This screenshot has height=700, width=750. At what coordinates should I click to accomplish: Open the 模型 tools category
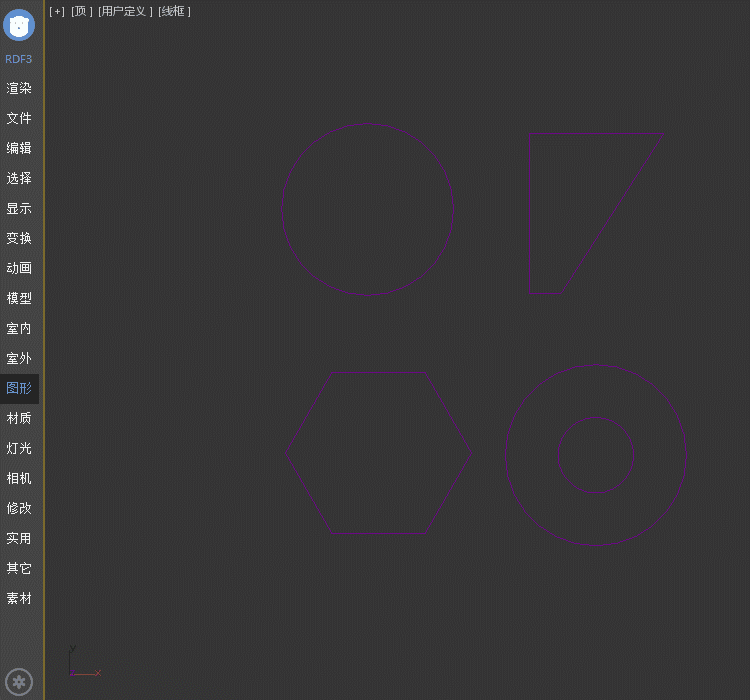(x=19, y=298)
